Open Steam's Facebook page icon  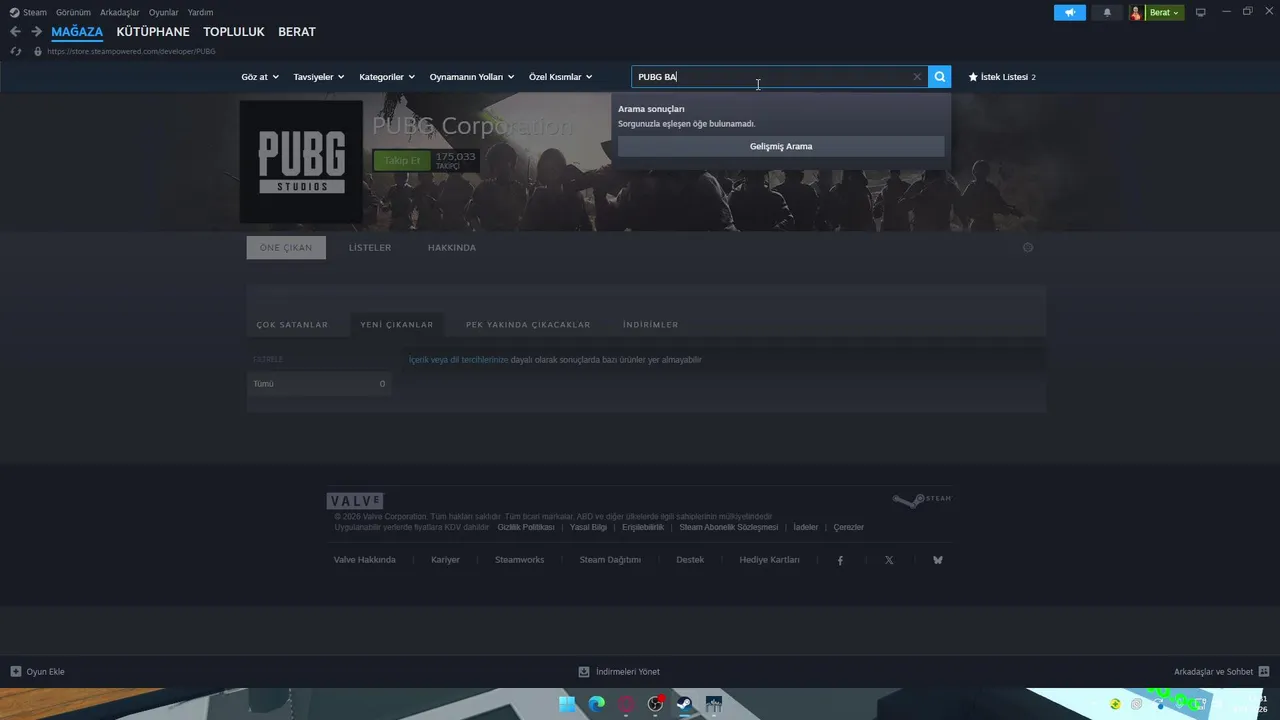coord(840,560)
